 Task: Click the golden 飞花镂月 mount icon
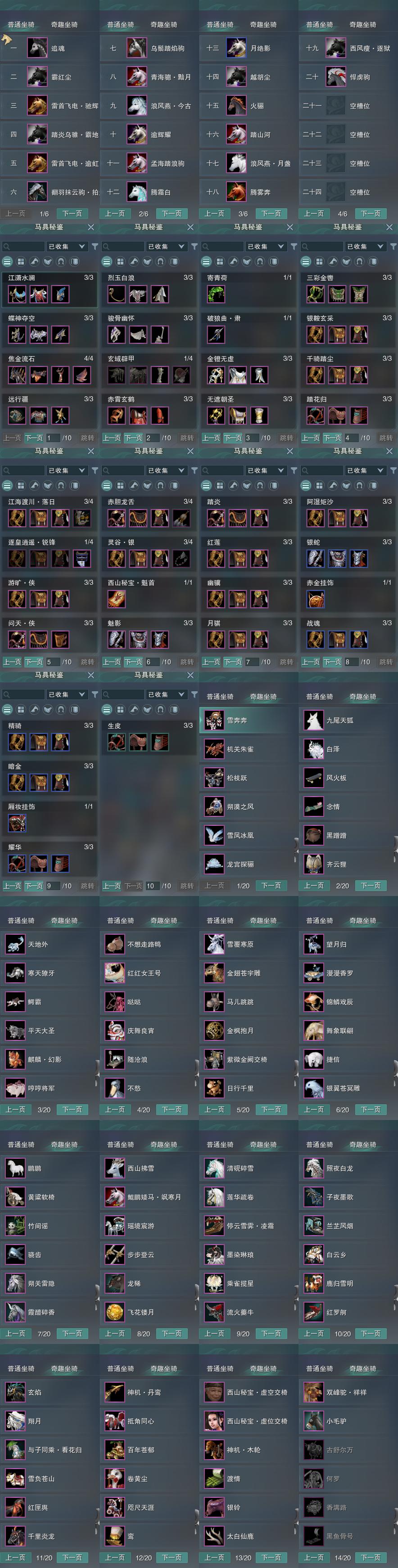pos(115,1312)
